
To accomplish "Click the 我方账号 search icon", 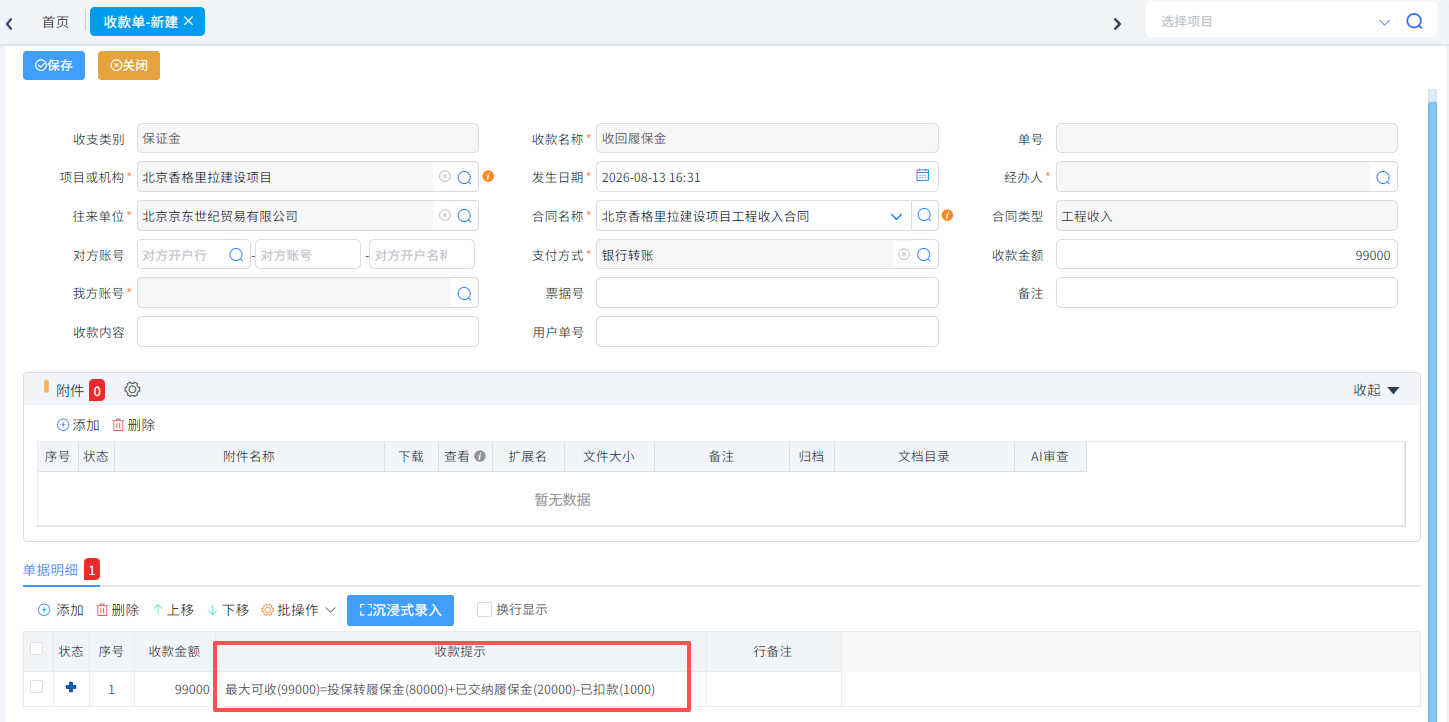I will [x=464, y=293].
